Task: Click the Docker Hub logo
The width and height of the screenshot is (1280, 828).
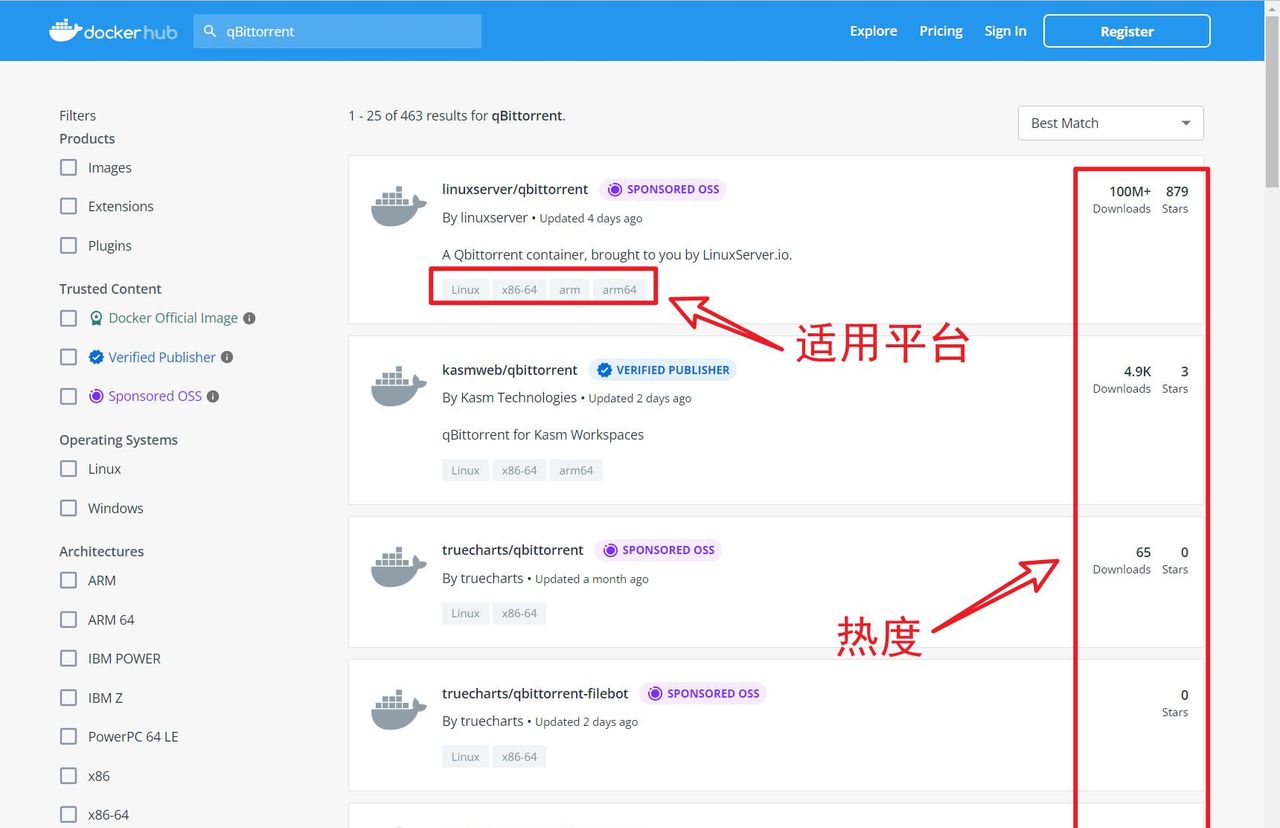Action: click(113, 31)
